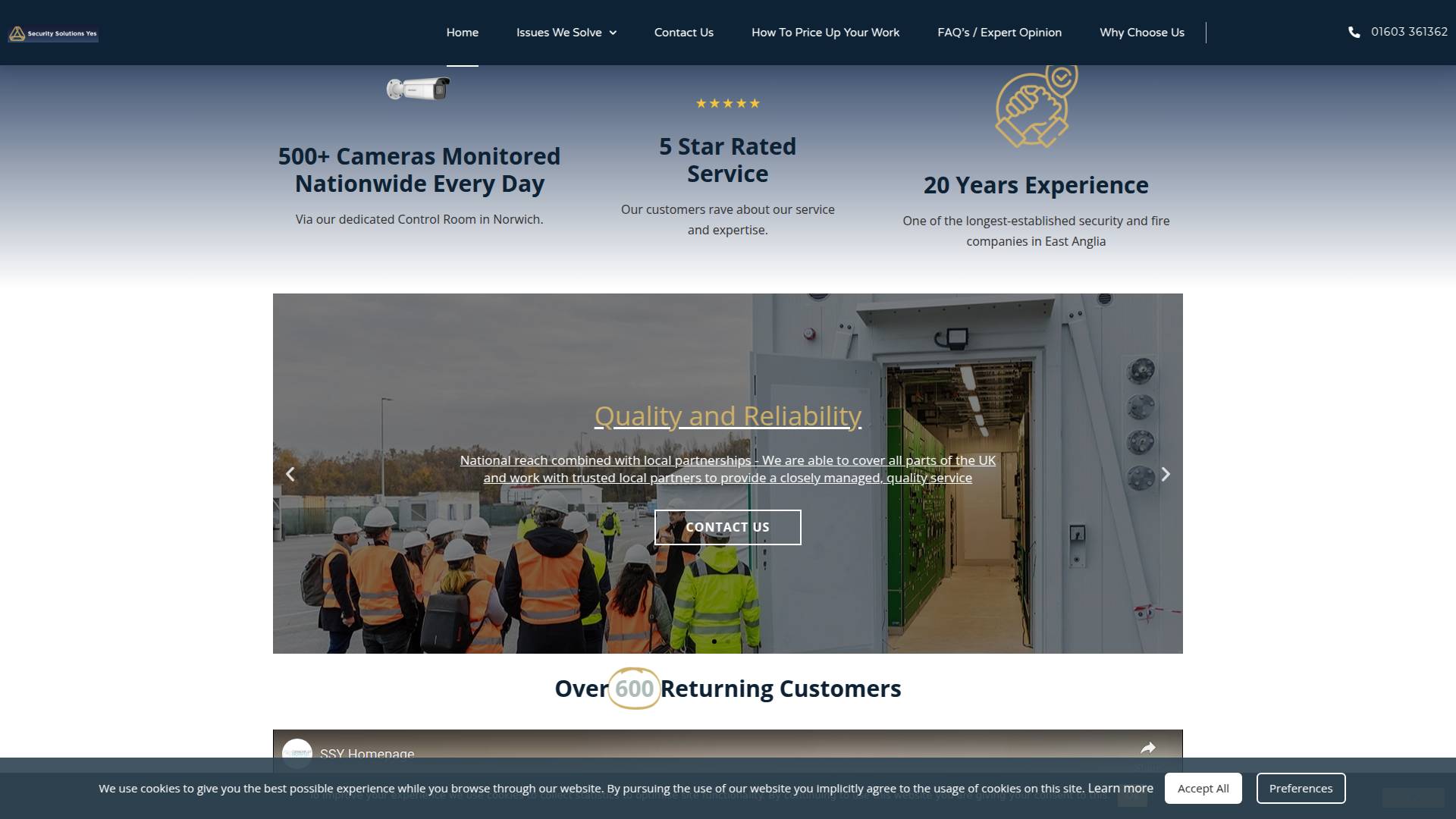Click the share arrow on the video
The width and height of the screenshot is (1456, 819).
click(x=1149, y=747)
